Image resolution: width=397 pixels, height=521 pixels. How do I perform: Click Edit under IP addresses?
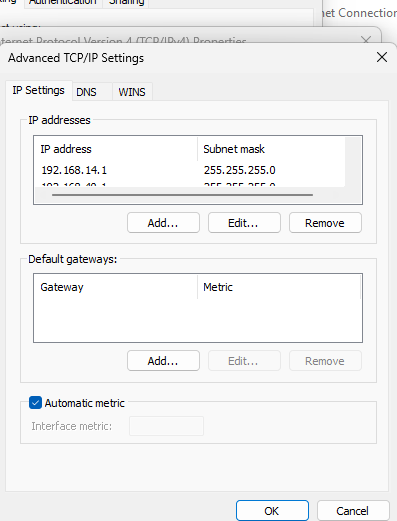click(x=244, y=223)
